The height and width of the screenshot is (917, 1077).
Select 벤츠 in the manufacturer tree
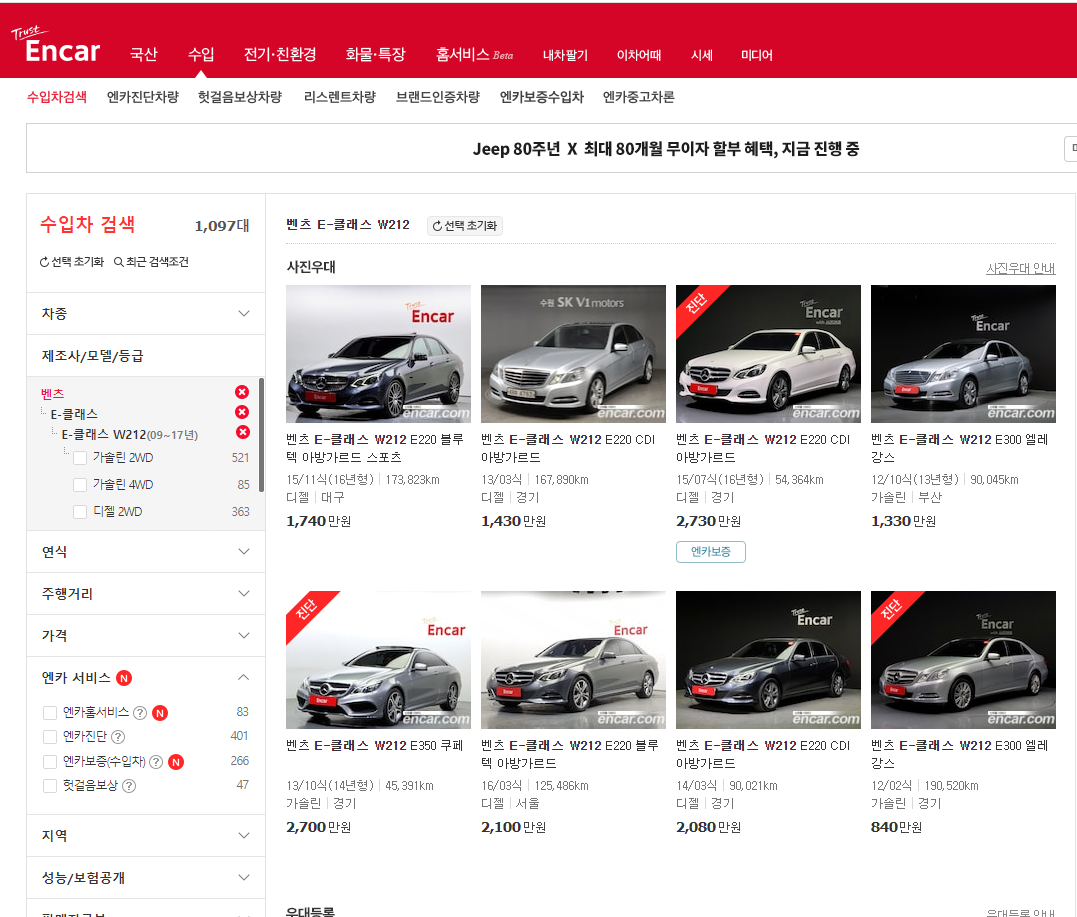point(52,394)
